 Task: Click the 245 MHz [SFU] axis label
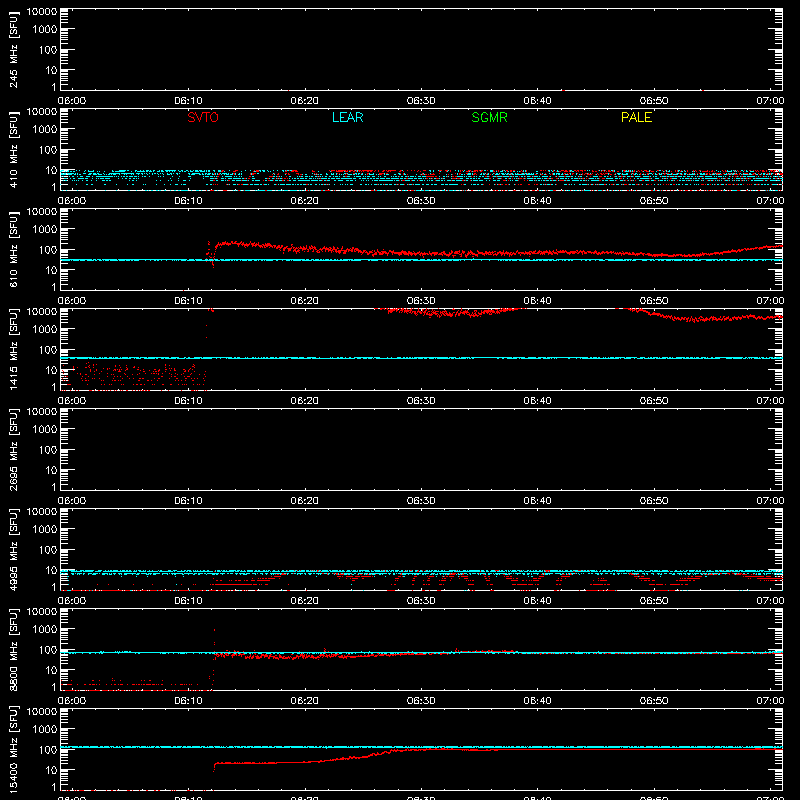click(14, 49)
